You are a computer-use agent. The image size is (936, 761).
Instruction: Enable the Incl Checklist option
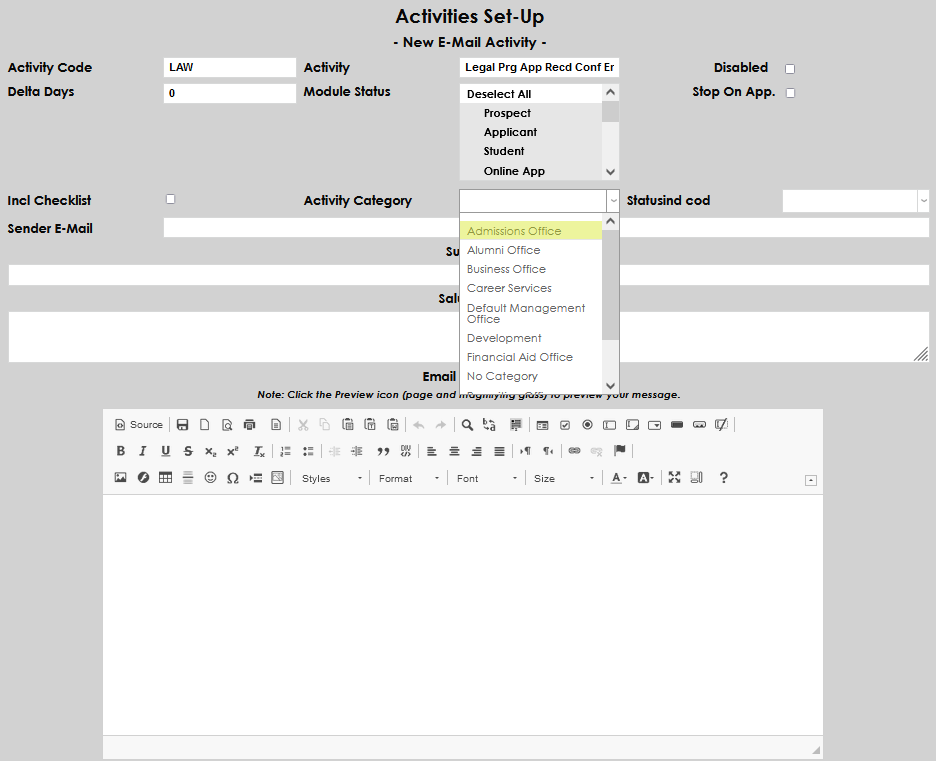tap(170, 198)
